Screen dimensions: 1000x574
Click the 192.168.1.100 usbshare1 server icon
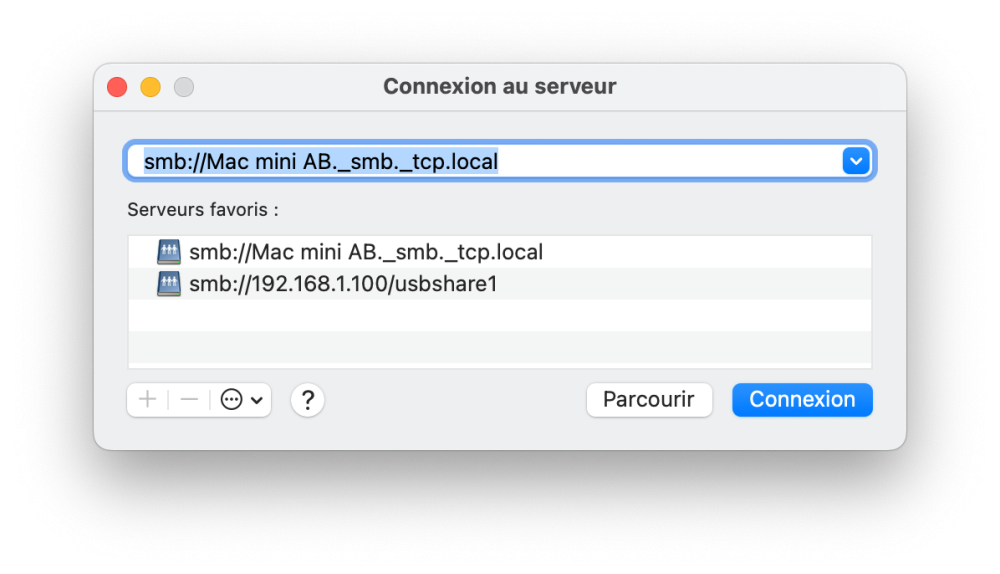(169, 284)
